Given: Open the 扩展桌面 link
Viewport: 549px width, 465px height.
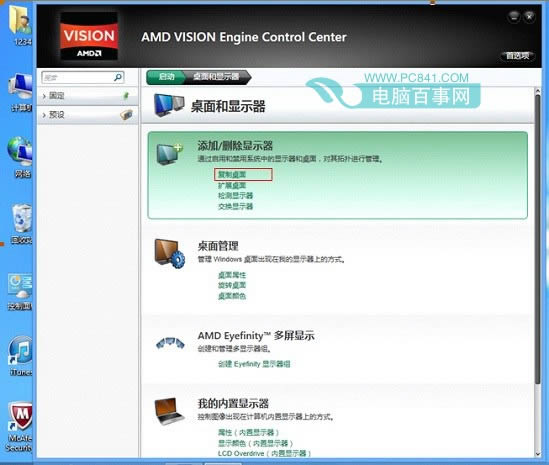Looking at the screenshot, I should point(232,185).
